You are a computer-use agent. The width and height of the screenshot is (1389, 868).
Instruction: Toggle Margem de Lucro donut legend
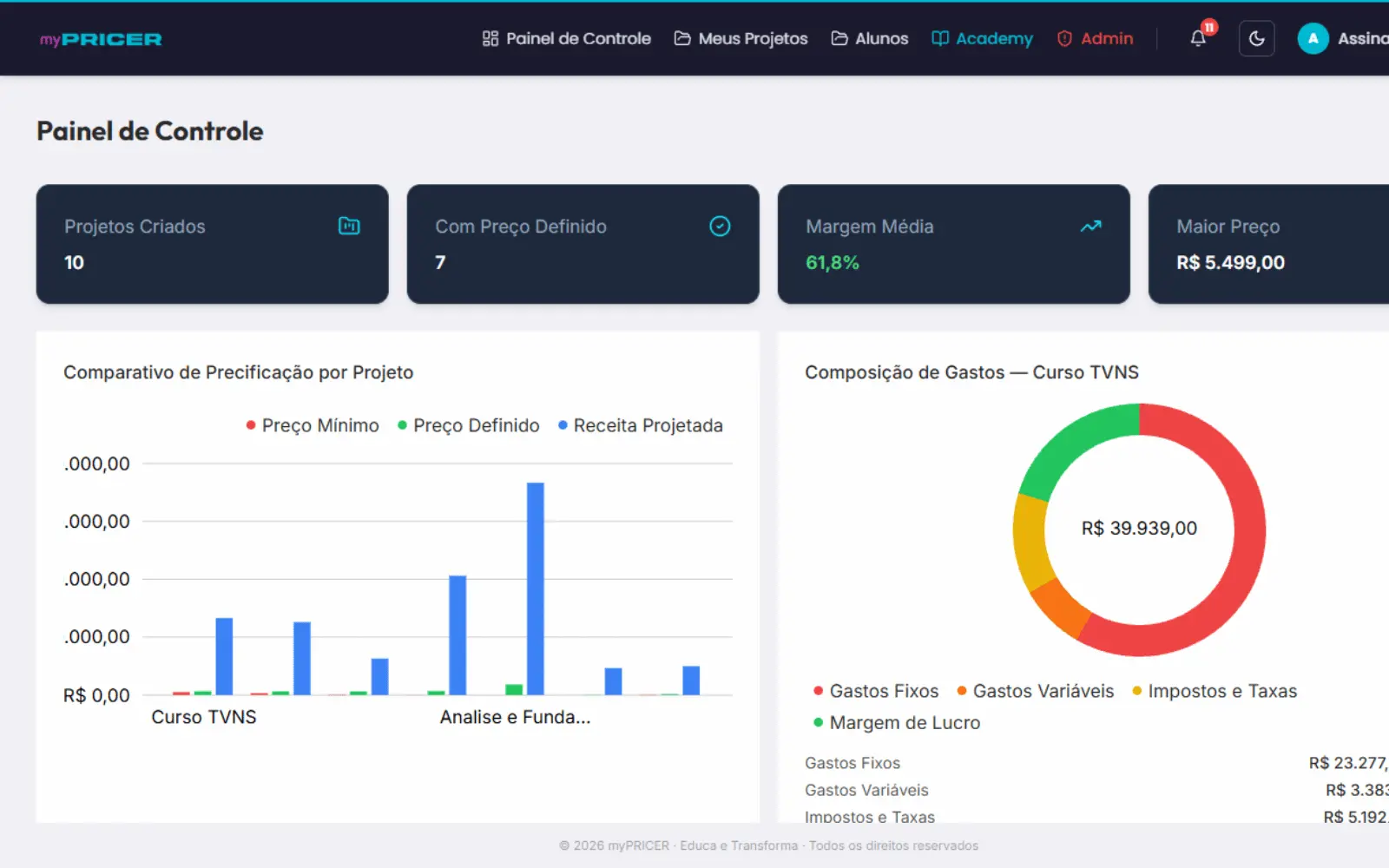(897, 722)
